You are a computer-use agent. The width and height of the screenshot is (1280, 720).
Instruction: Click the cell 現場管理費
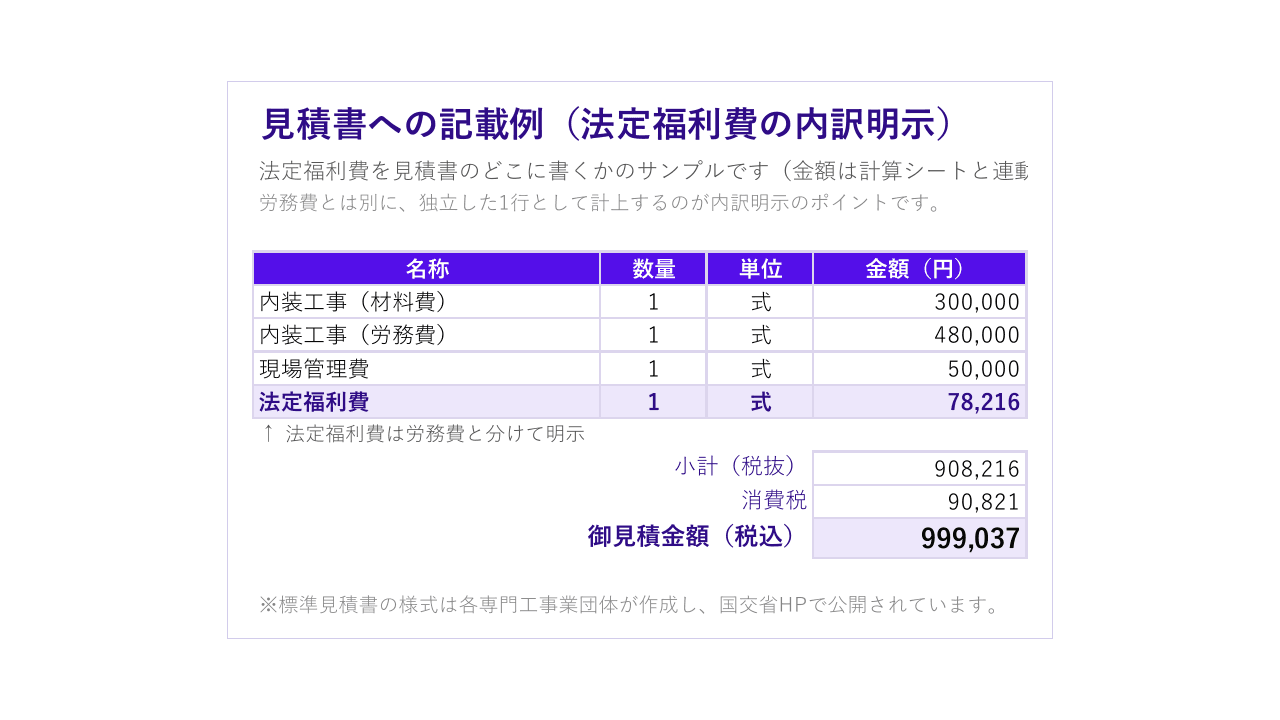[x=427, y=369]
